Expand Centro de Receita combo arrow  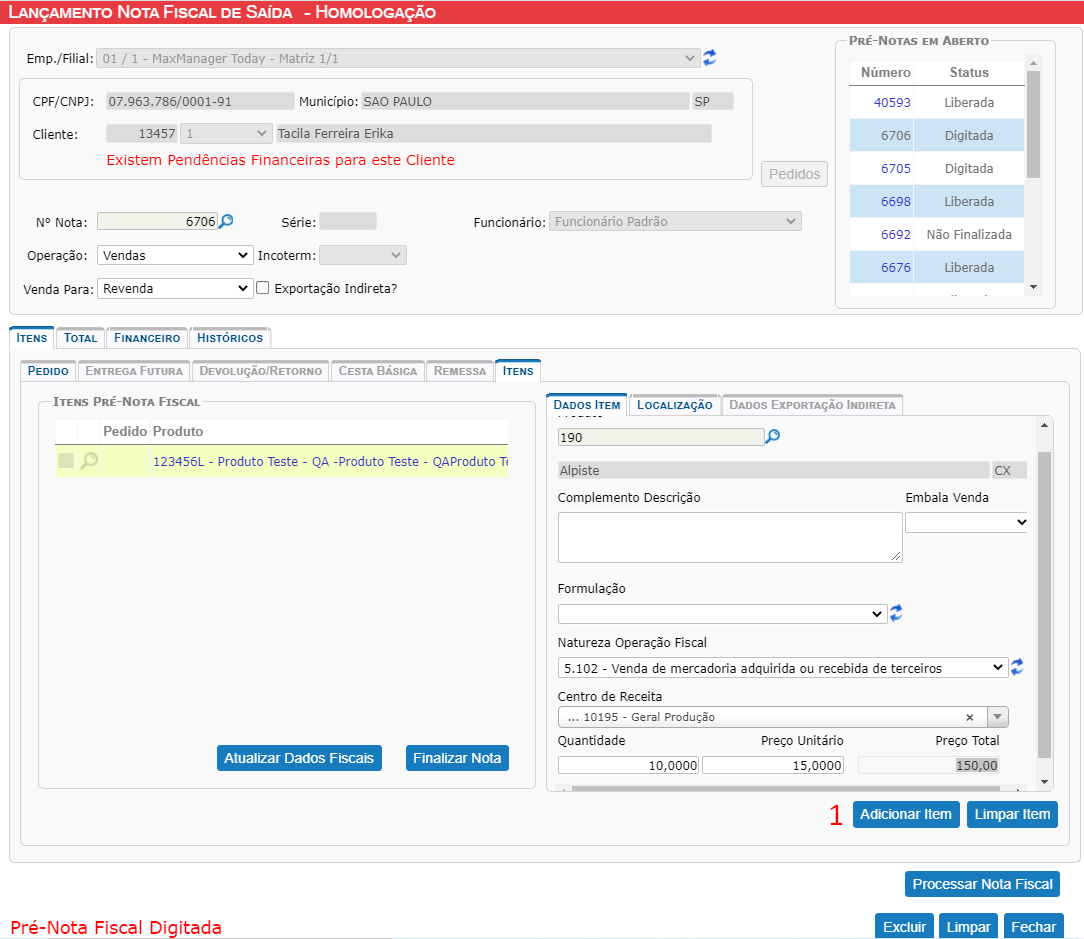click(x=998, y=717)
